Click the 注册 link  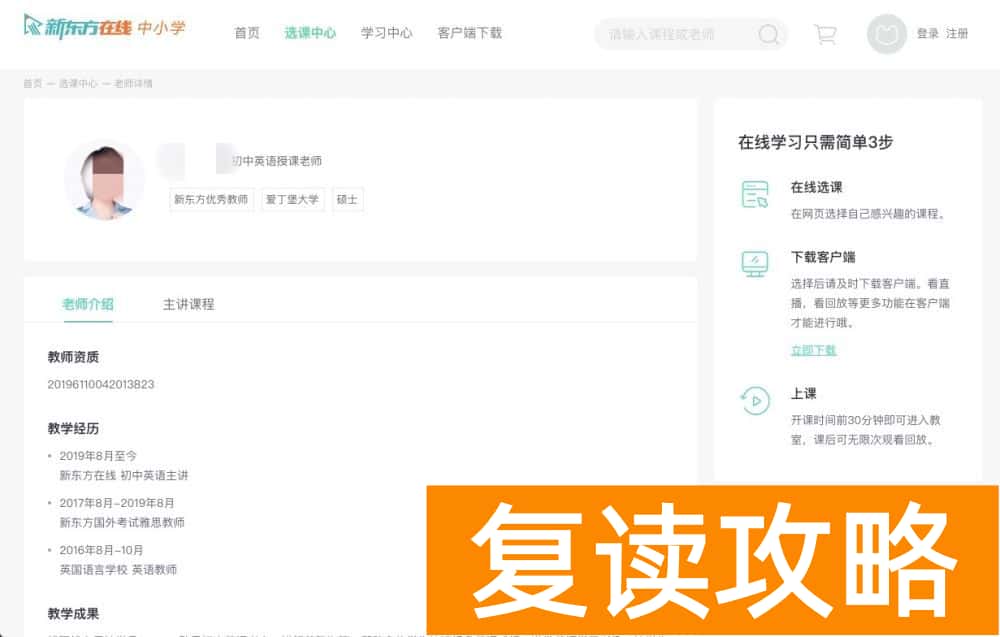pyautogui.click(x=956, y=33)
